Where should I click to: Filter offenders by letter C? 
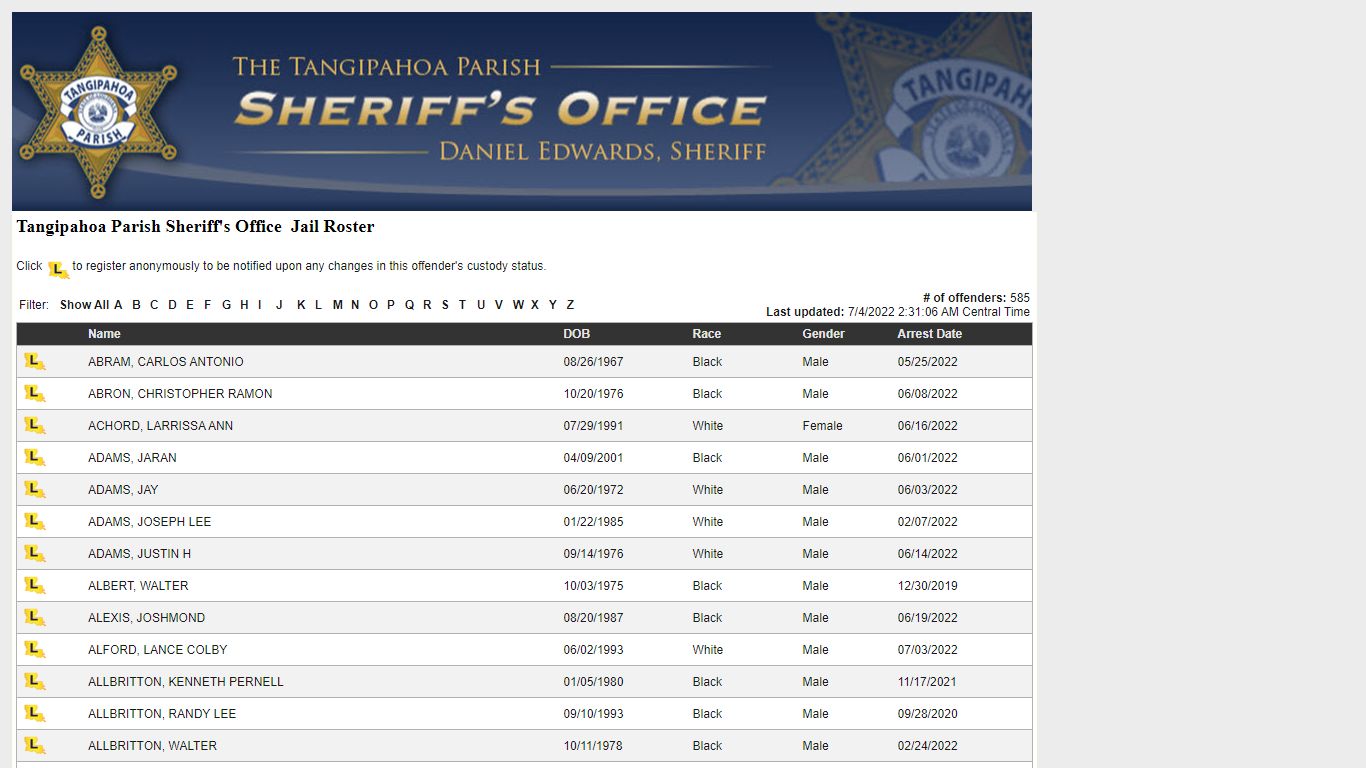point(154,305)
